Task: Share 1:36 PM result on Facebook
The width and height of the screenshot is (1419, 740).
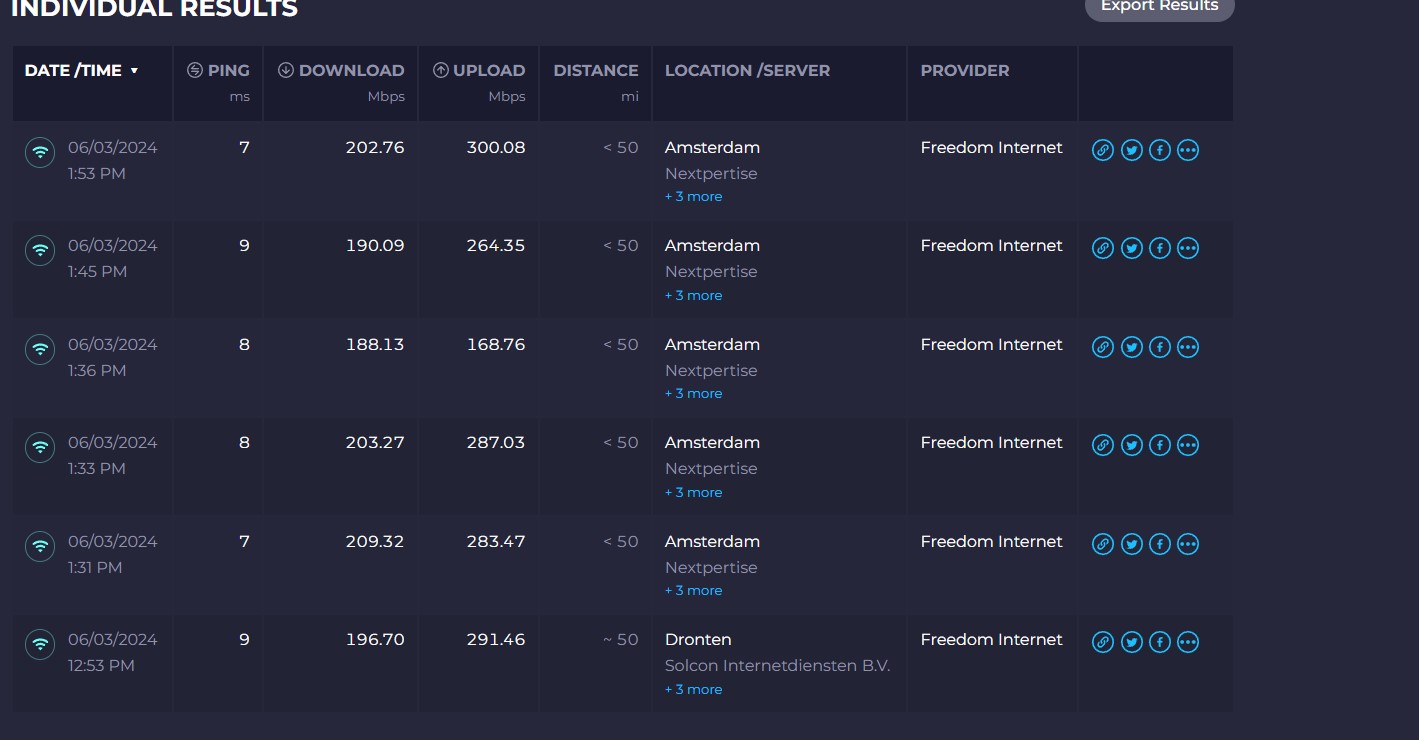Action: click(x=1159, y=347)
